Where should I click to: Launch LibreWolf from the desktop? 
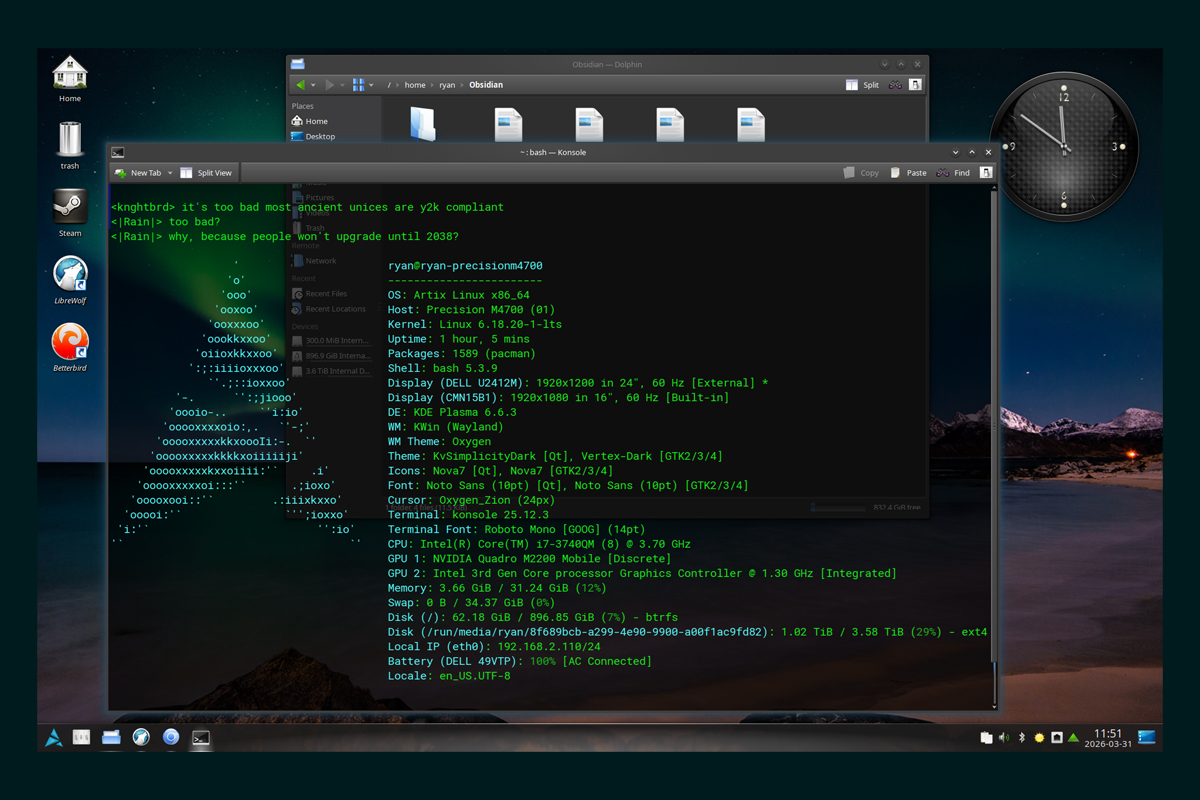(70, 279)
